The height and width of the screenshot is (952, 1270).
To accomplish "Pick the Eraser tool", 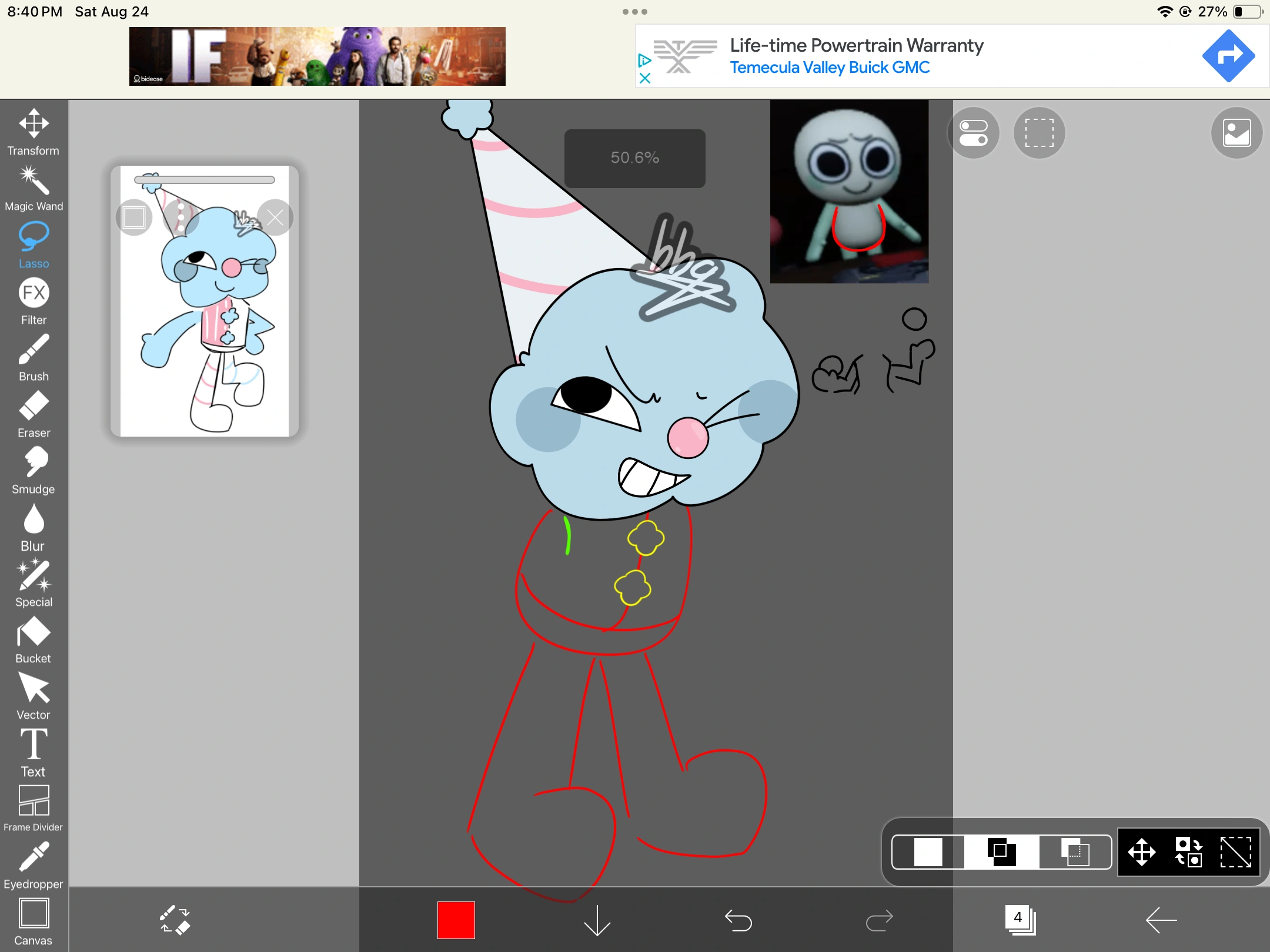I will (34, 414).
